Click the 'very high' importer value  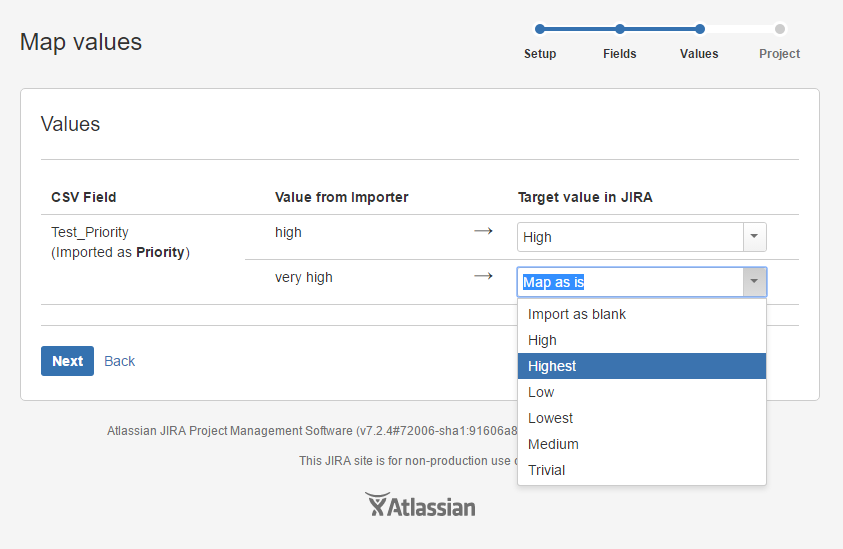point(304,277)
